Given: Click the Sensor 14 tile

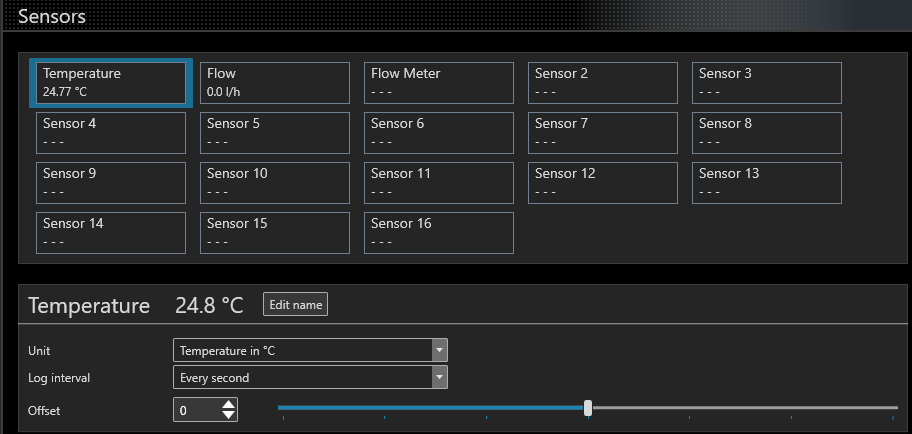Looking at the screenshot, I should click(x=111, y=233).
